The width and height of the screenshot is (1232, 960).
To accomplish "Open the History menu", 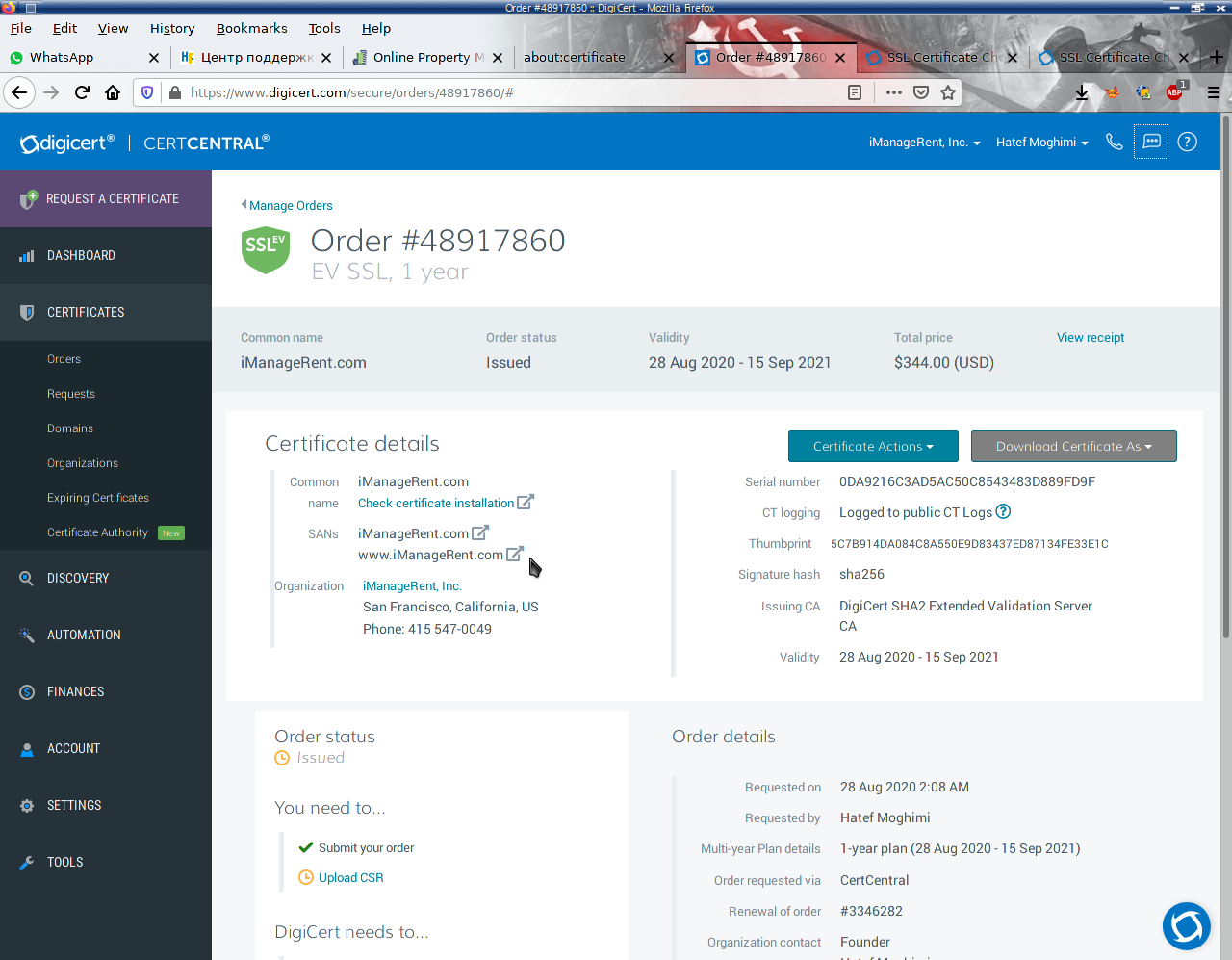I will click(x=172, y=28).
